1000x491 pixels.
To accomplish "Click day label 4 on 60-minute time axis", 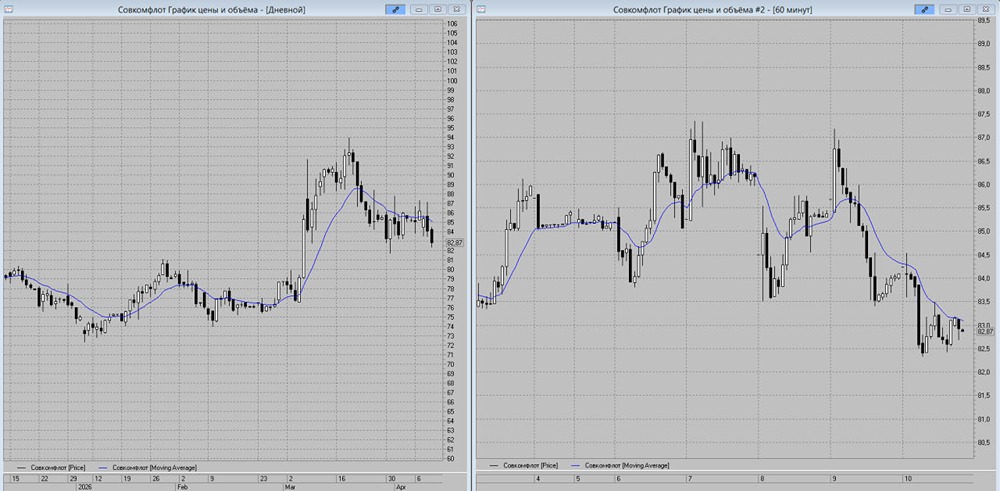I will tap(538, 478).
